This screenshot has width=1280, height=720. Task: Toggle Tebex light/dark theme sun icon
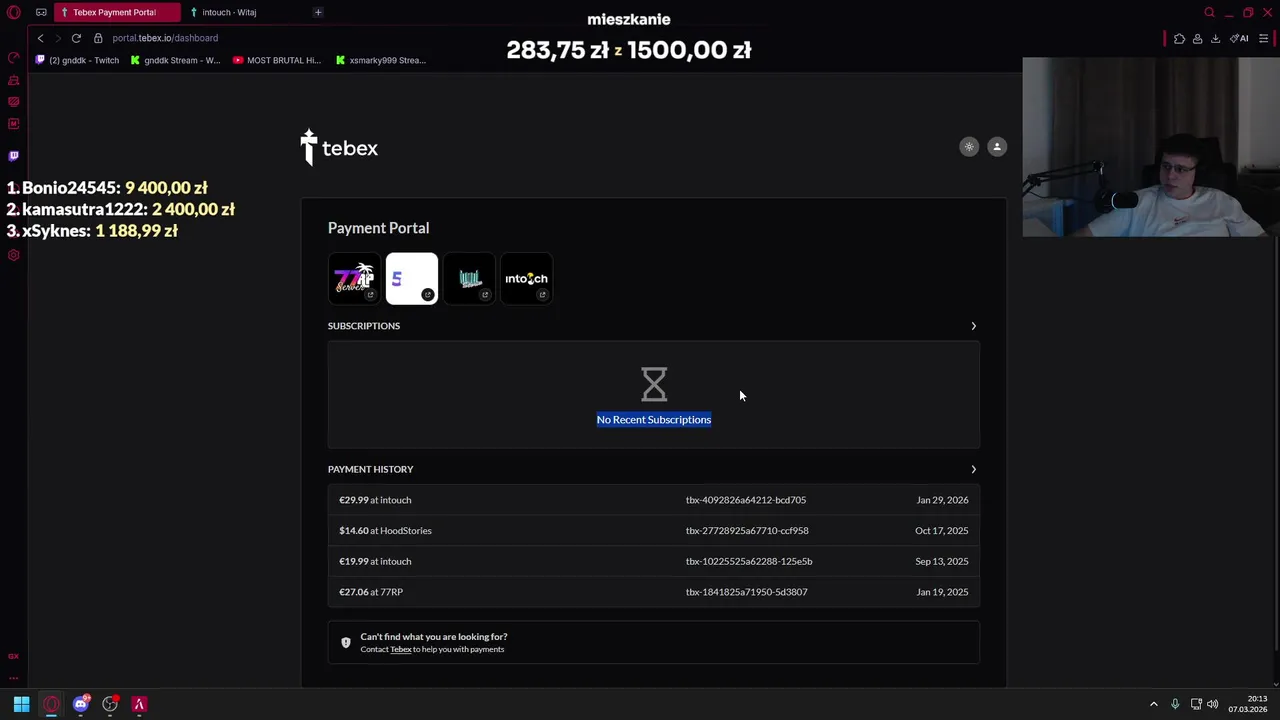(x=969, y=147)
